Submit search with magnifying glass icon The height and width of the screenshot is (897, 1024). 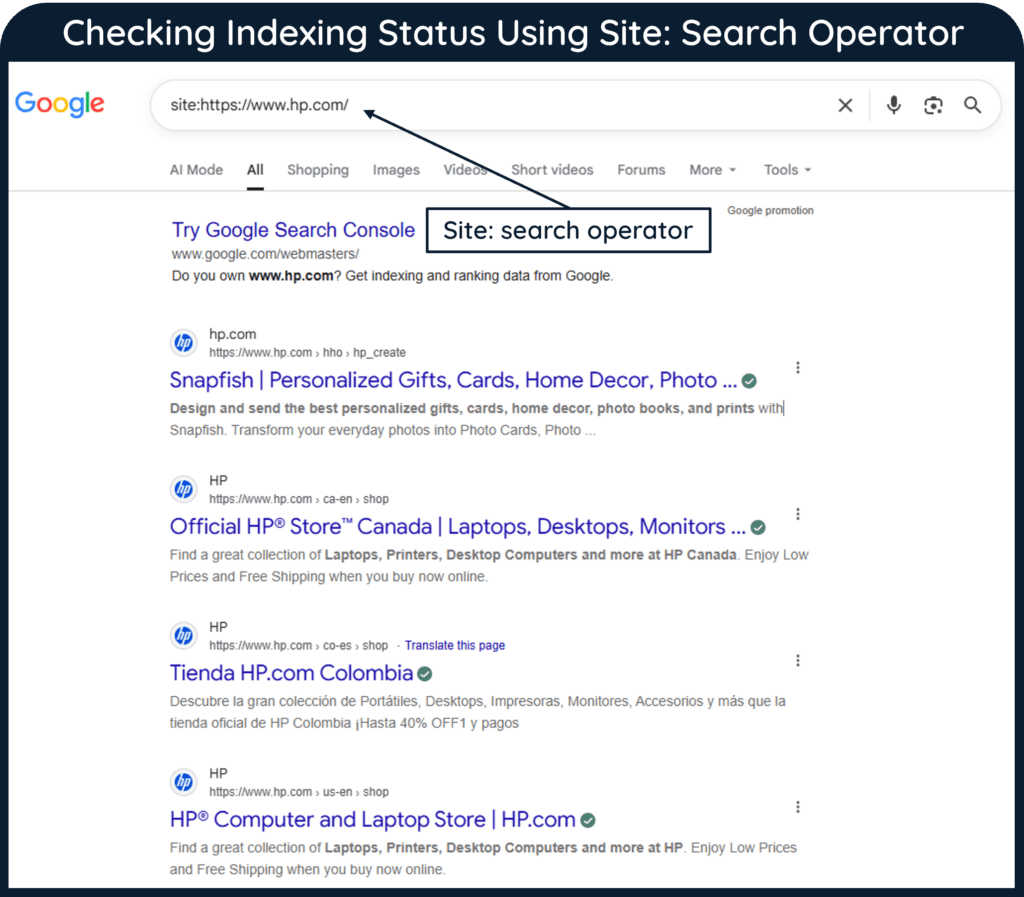(972, 105)
